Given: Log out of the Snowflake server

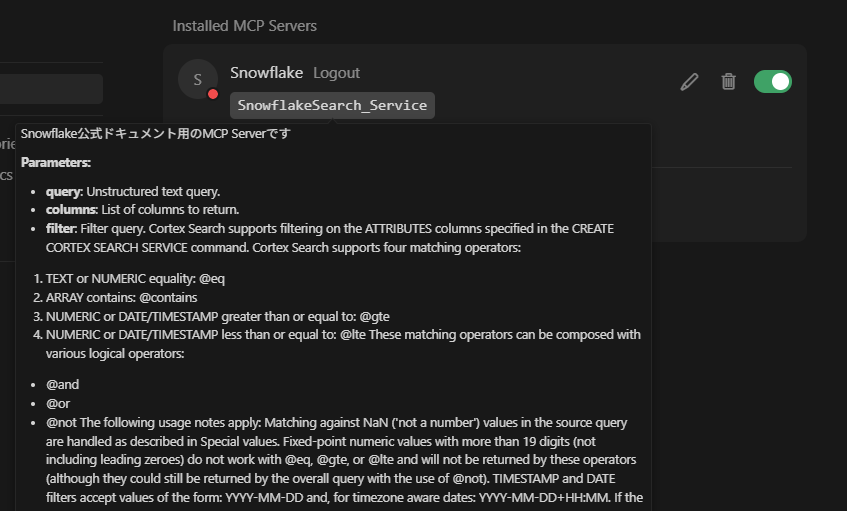Looking at the screenshot, I should [336, 73].
